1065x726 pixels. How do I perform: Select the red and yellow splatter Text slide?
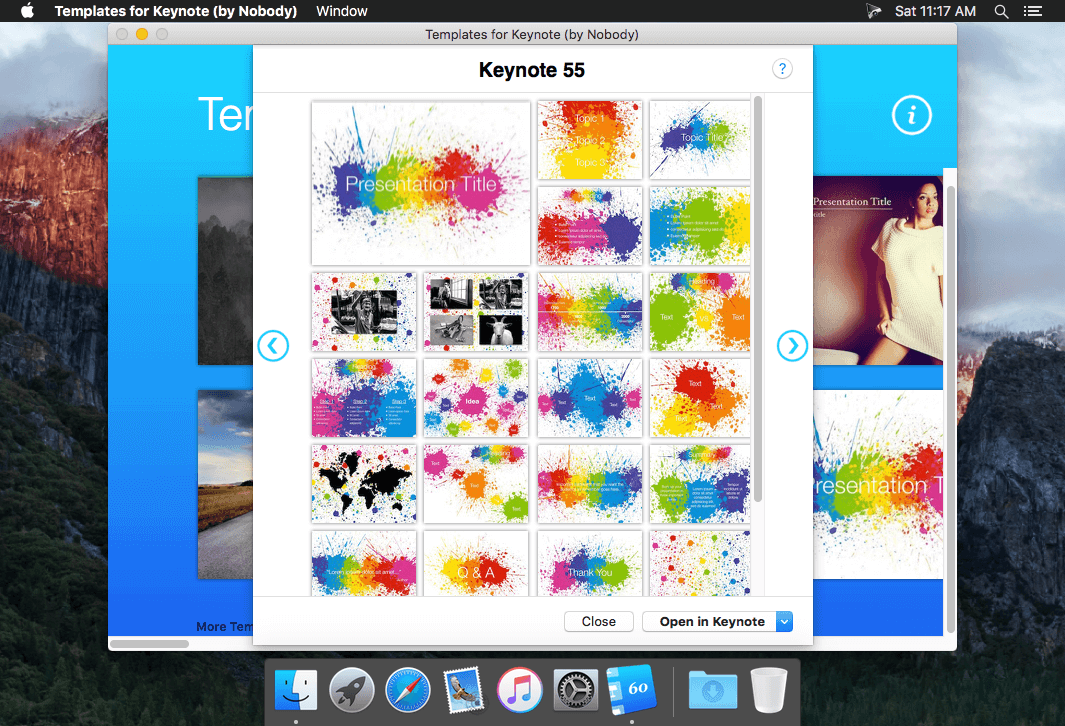(x=700, y=398)
